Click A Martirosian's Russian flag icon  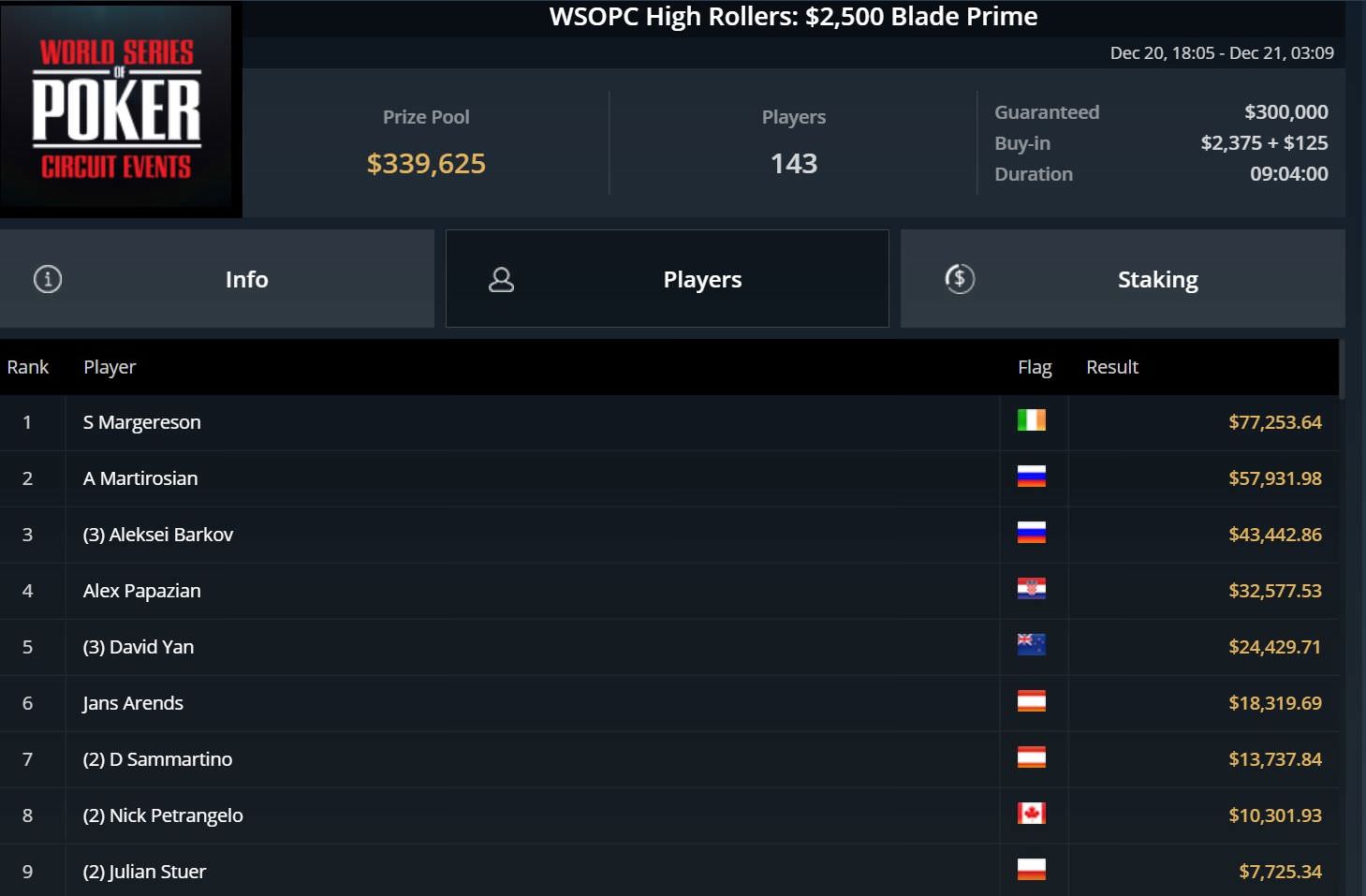click(1031, 477)
